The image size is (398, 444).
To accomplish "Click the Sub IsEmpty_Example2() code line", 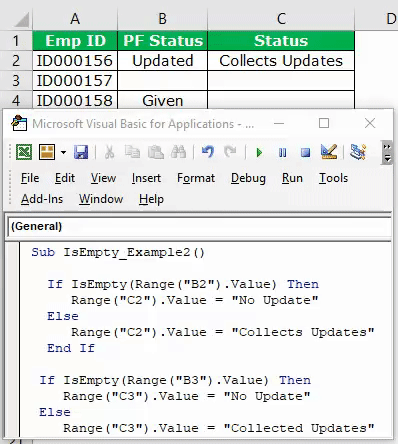I will pyautogui.click(x=118, y=252).
